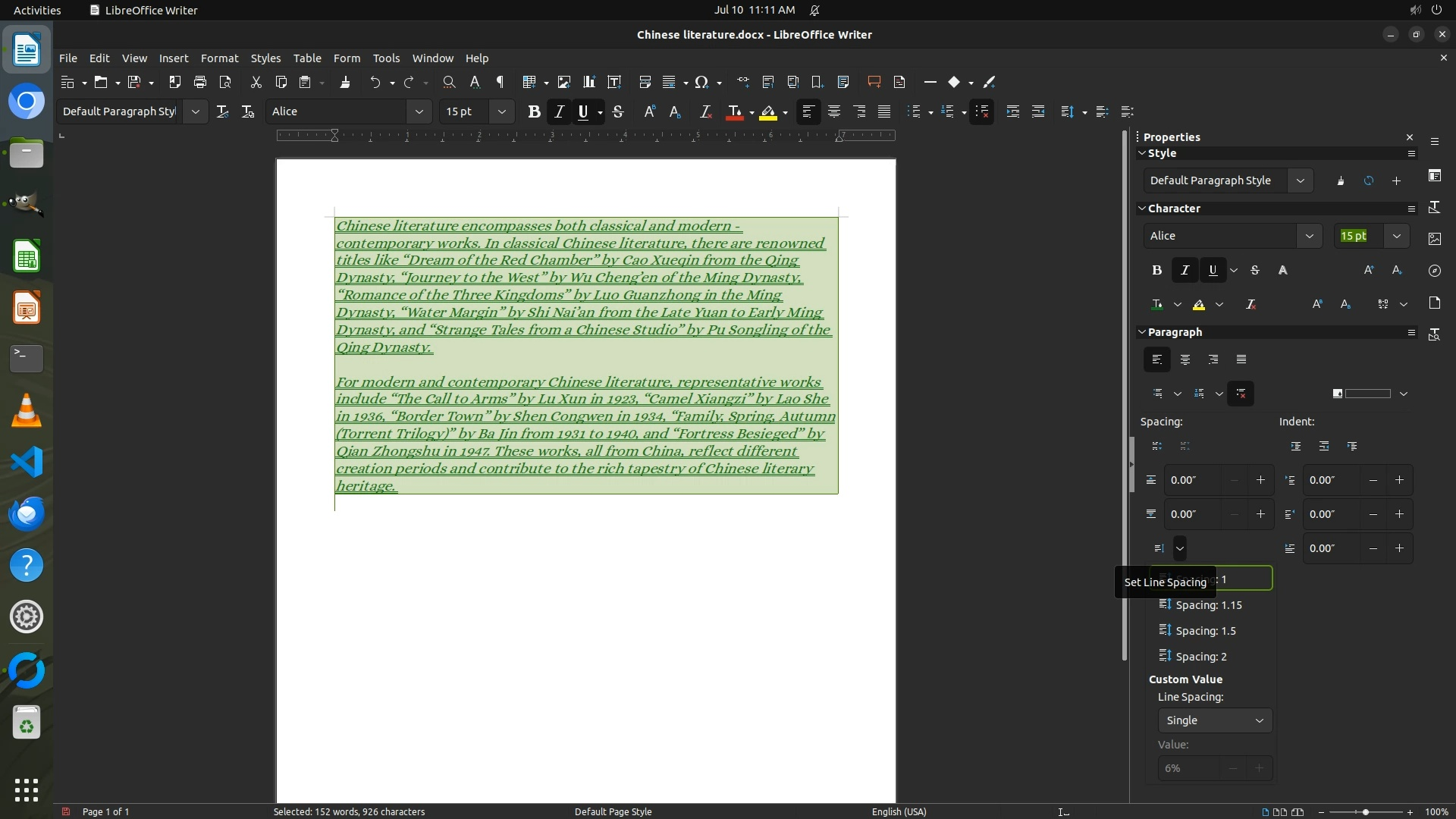Toggle formatting marks pilcrow icon
This screenshot has width=1456, height=819.
coord(500,82)
